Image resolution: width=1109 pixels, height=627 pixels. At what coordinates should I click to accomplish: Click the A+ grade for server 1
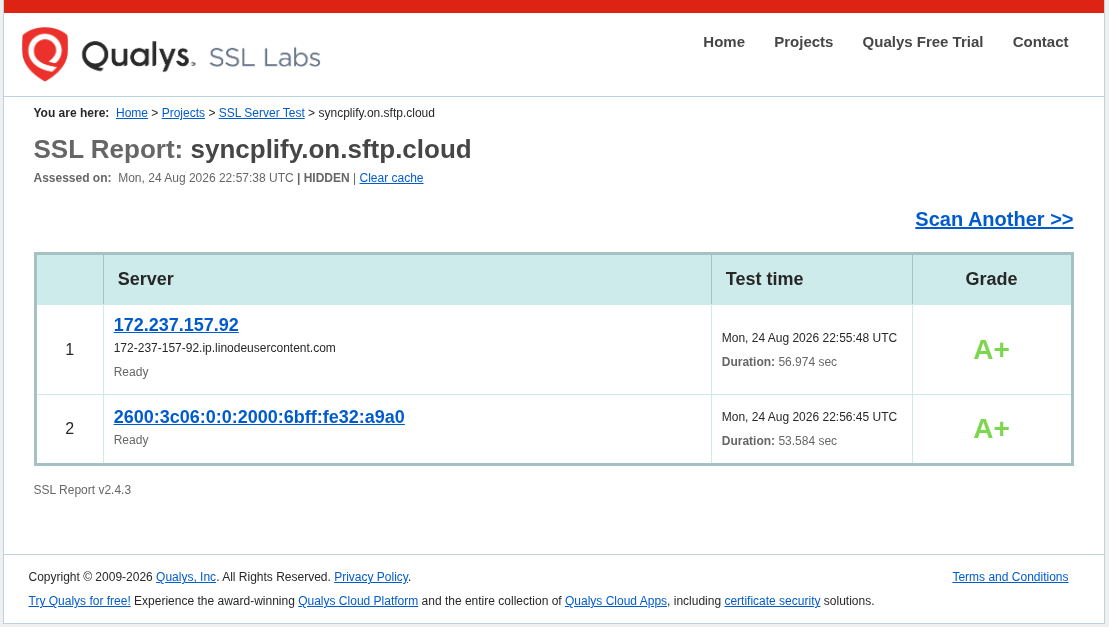click(991, 350)
